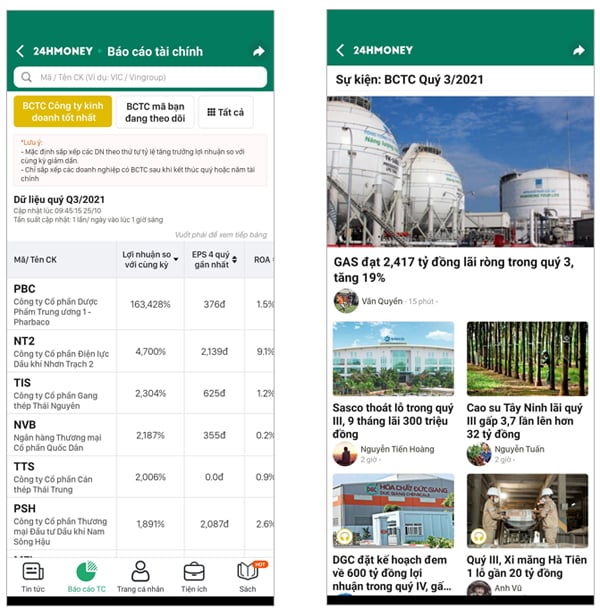The image size is (600, 609).
Task: Tap Văn Quyến author avatar
Action: point(346,301)
